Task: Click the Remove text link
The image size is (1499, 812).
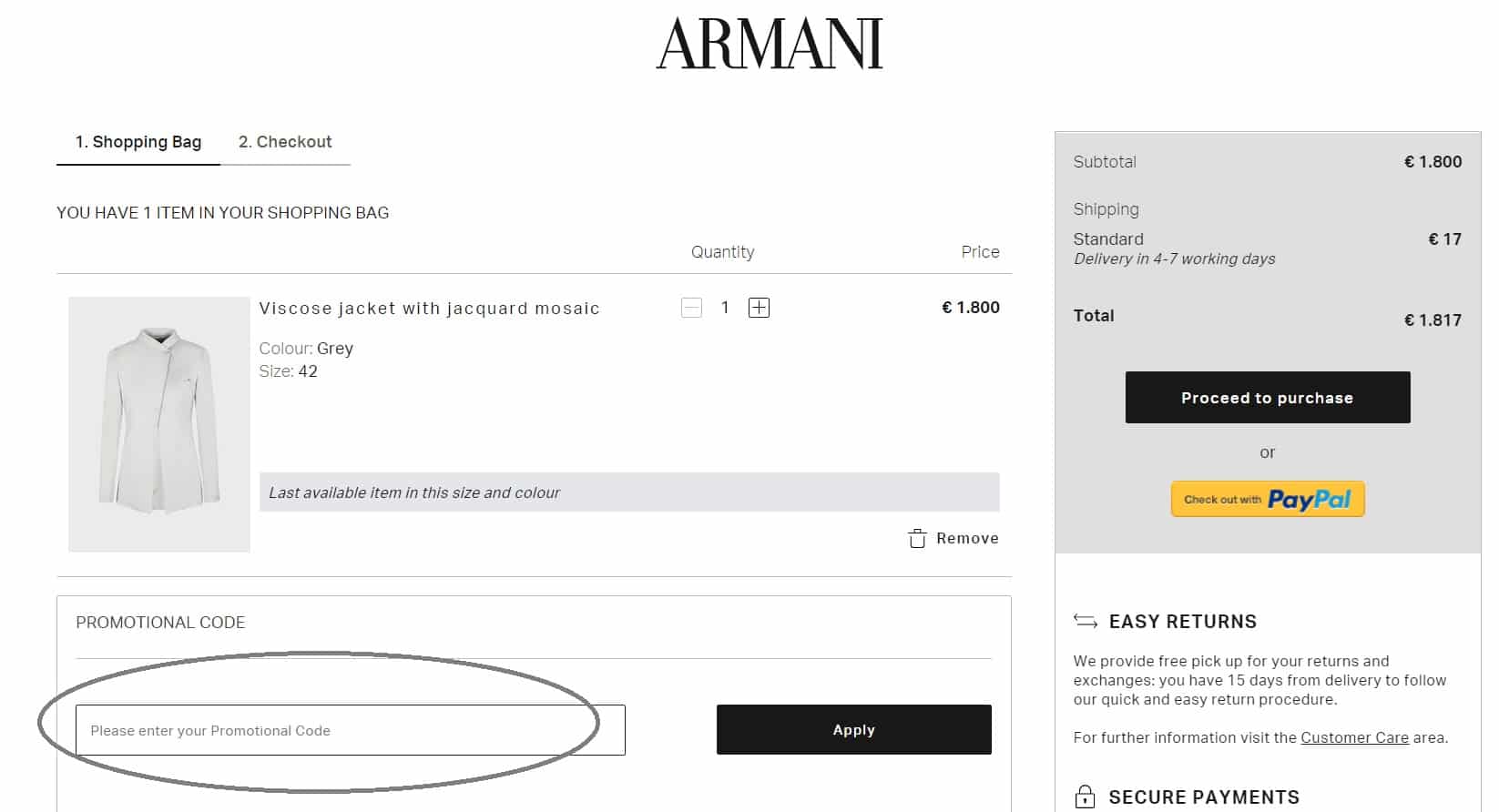Action: [968, 537]
